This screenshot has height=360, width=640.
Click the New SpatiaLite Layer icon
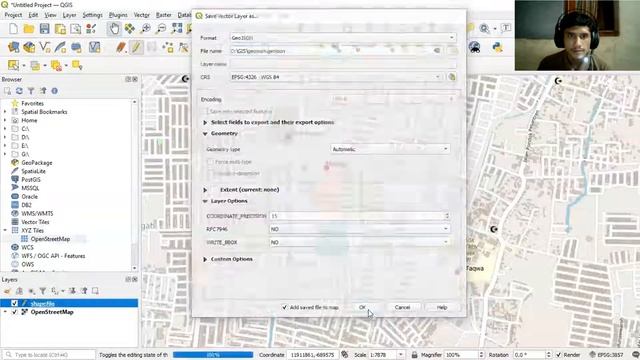tap(60, 47)
